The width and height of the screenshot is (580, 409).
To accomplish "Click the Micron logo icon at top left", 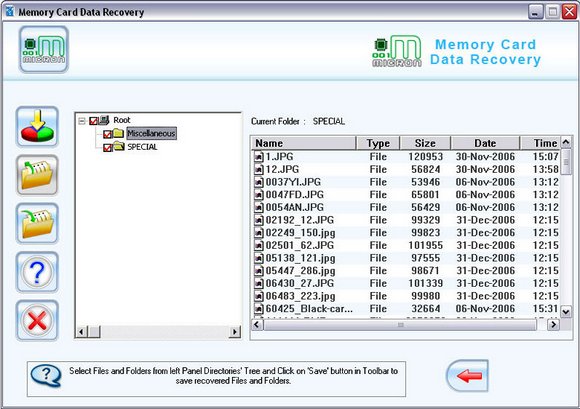I will 44,49.
